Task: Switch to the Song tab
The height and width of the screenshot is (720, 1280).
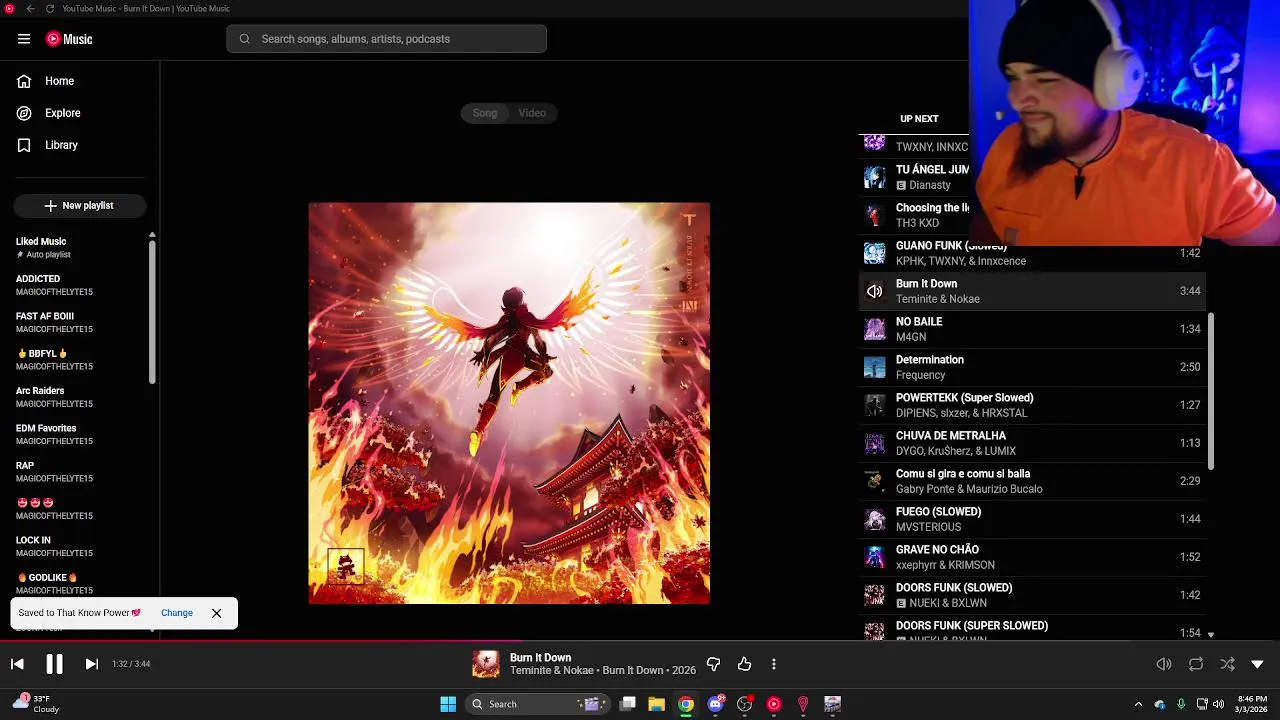Action: (x=485, y=113)
